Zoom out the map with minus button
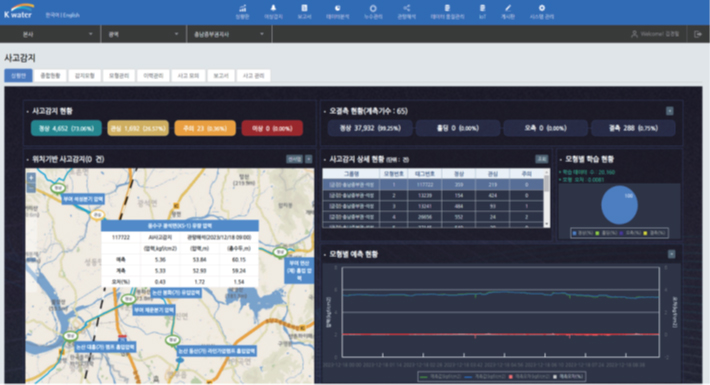This screenshot has height=385, width=710. [x=31, y=187]
